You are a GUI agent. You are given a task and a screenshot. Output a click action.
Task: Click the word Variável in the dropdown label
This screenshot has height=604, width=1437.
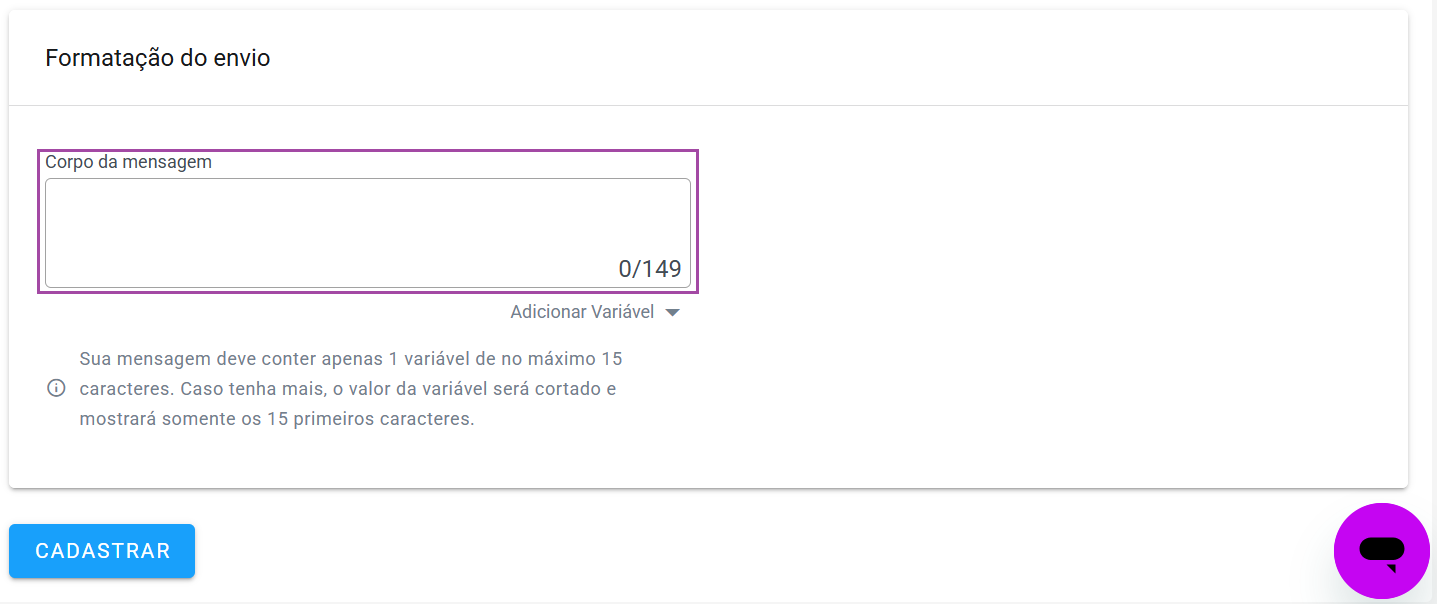622,312
